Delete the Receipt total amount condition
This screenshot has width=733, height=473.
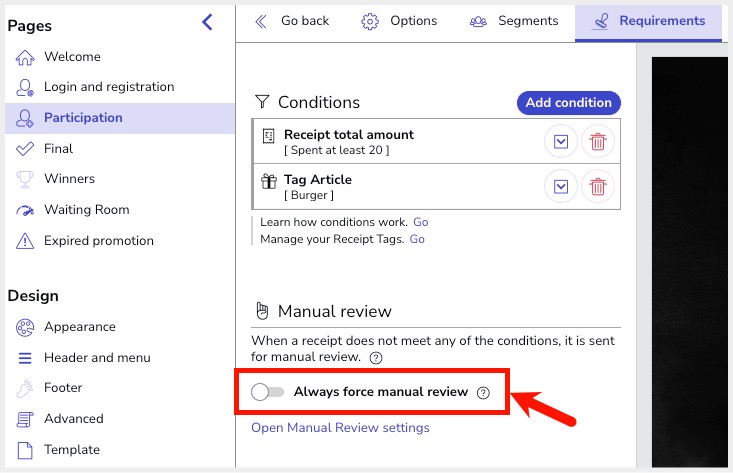click(598, 141)
